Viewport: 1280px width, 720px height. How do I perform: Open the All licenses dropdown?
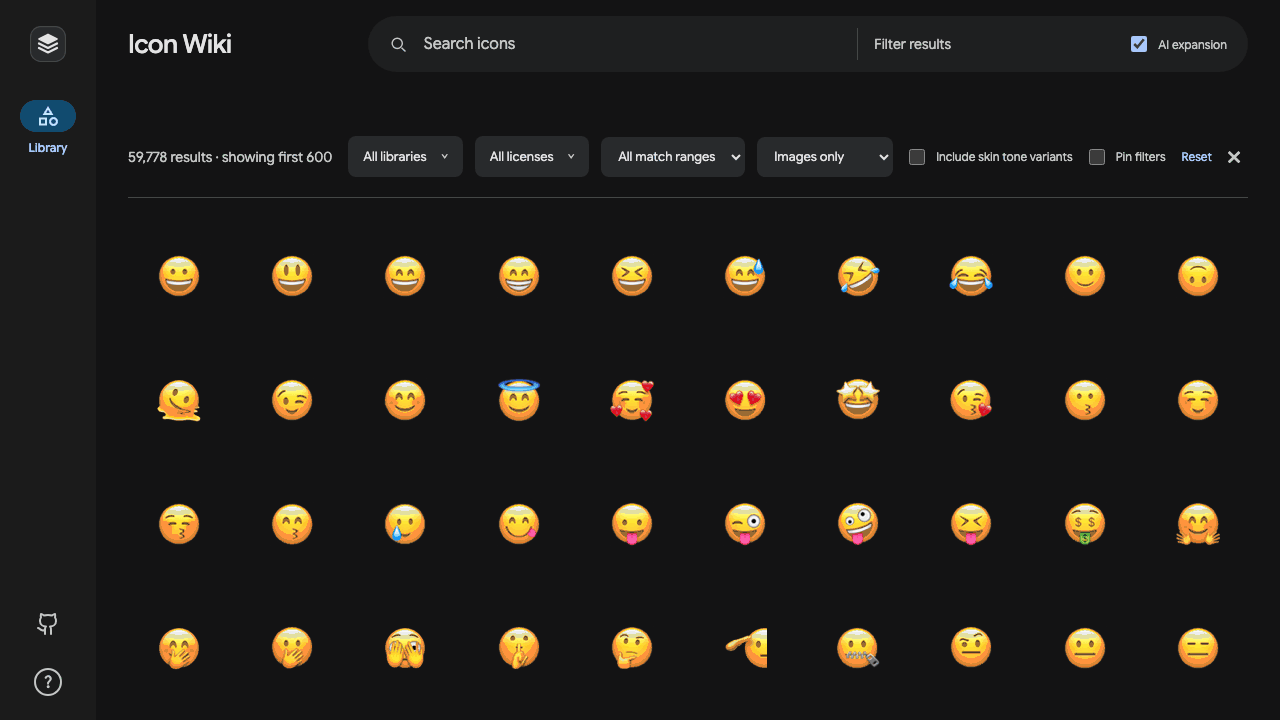point(532,157)
